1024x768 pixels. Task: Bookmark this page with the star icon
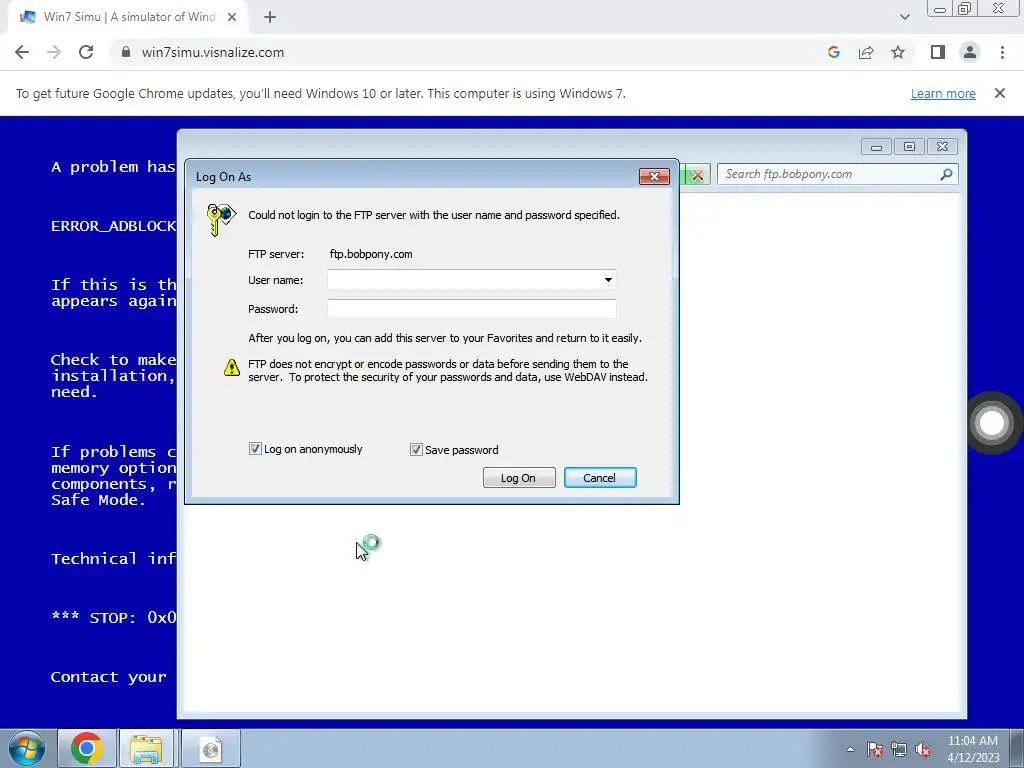[x=898, y=52]
